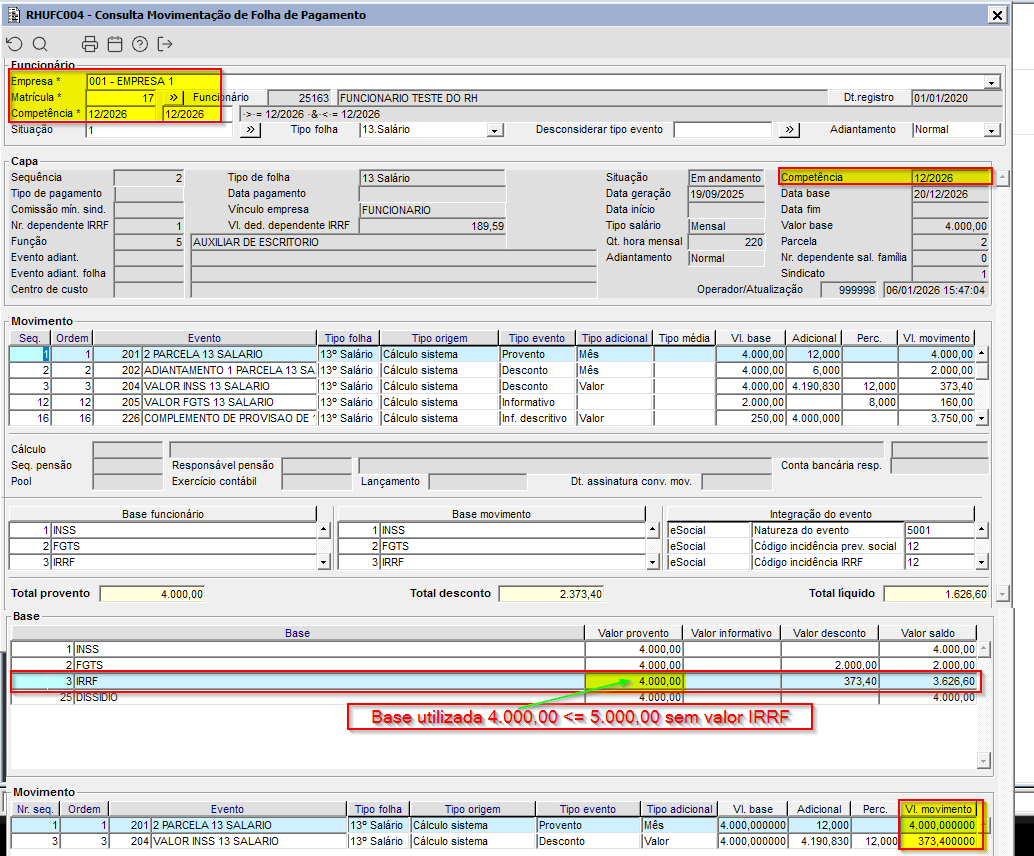This screenshot has height=856, width=1034.
Task: Click the Total provento value field
Action: click(x=152, y=594)
